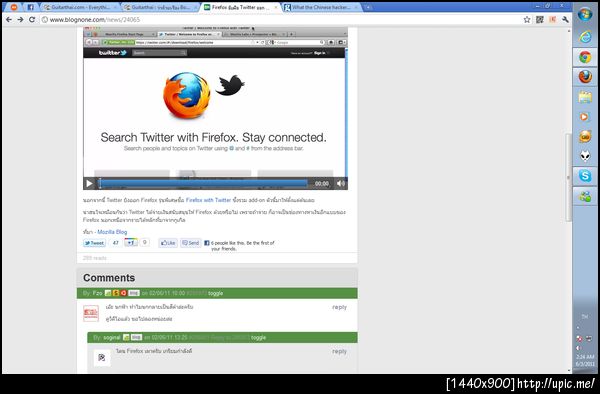Viewport: 600px width, 394px height.
Task: Open the QR code extension icon
Action: click(x=540, y=20)
